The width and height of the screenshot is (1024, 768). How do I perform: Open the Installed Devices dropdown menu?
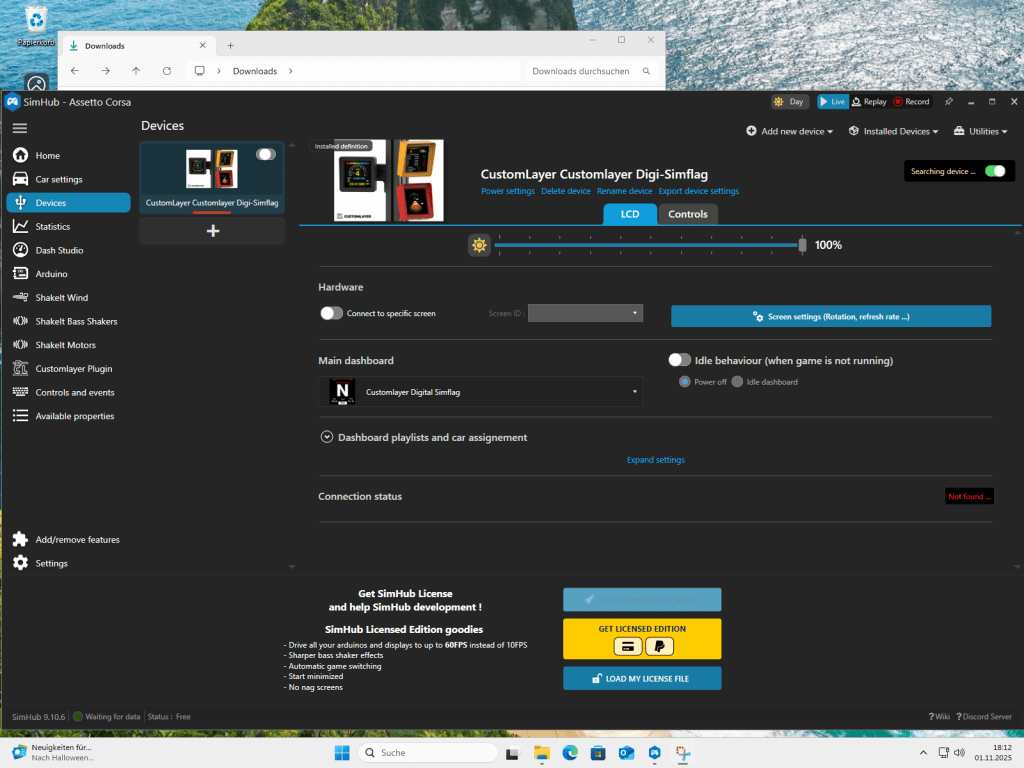pyautogui.click(x=893, y=131)
